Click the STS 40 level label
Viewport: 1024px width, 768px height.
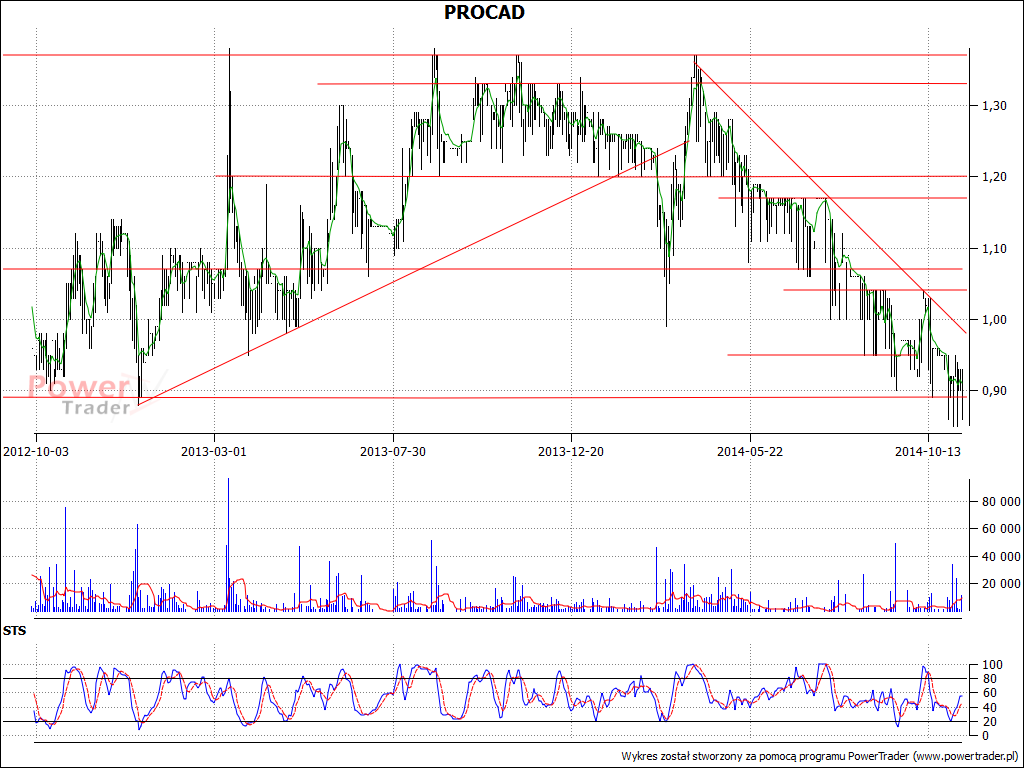[x=989, y=707]
